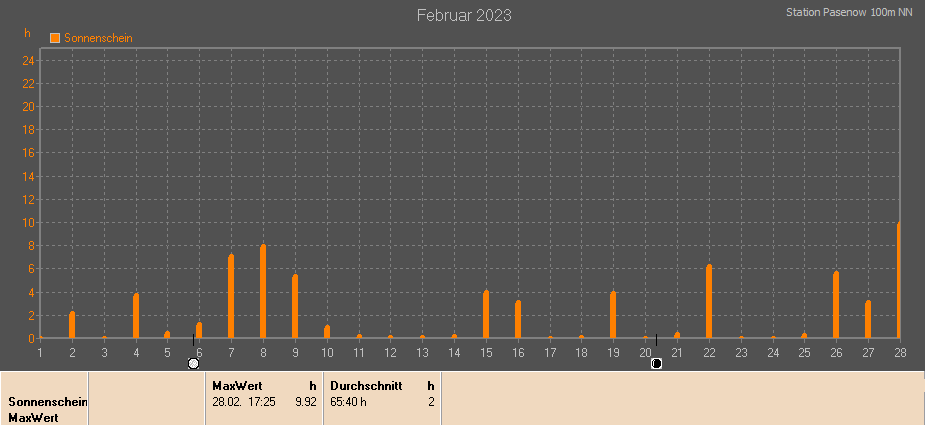Click the Sonnenschein MaxWert row label
The width and height of the screenshot is (925, 425).
pyautogui.click(x=48, y=410)
